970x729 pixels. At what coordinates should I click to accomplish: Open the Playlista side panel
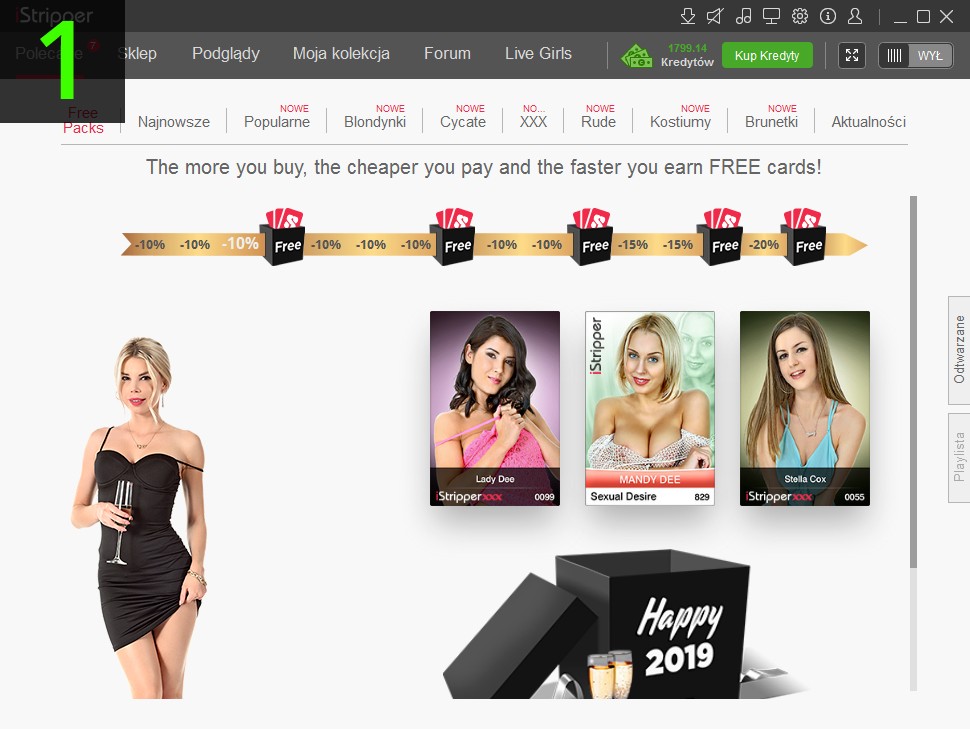pos(959,457)
